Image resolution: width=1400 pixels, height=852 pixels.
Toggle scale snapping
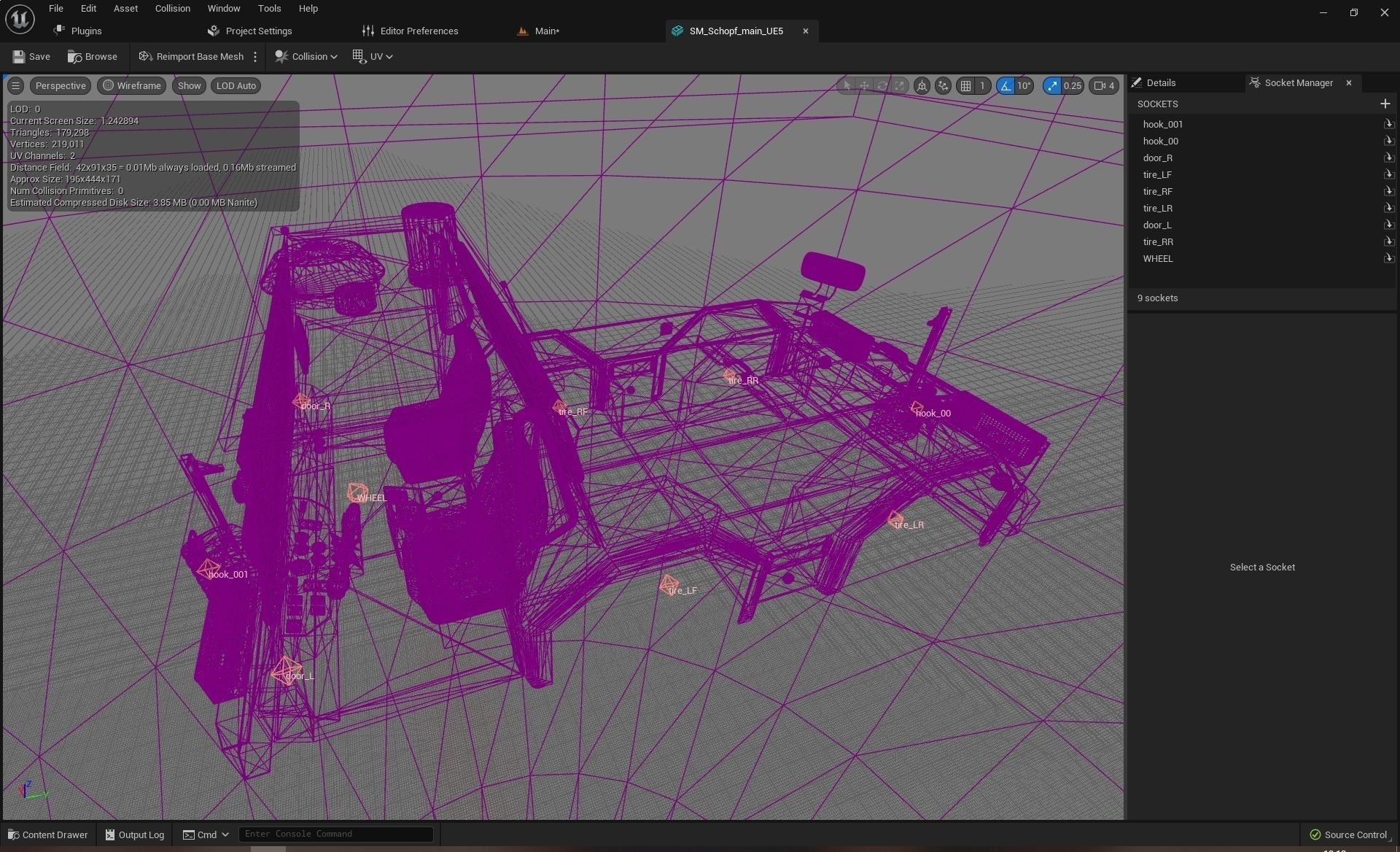[1051, 86]
